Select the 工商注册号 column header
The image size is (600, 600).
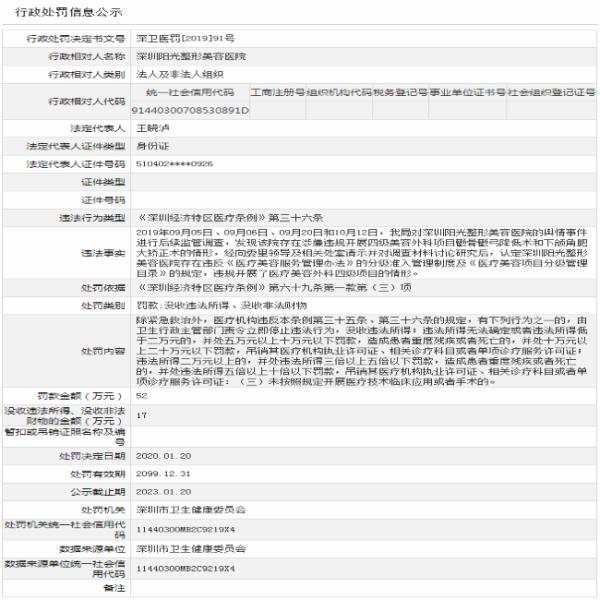277,92
